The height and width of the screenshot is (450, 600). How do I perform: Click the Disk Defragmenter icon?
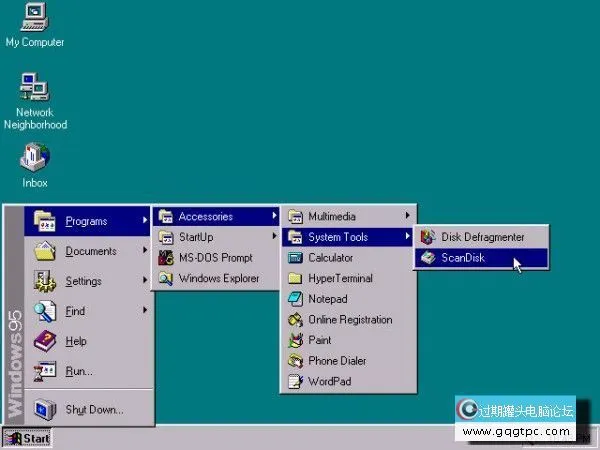pyautogui.click(x=428, y=237)
